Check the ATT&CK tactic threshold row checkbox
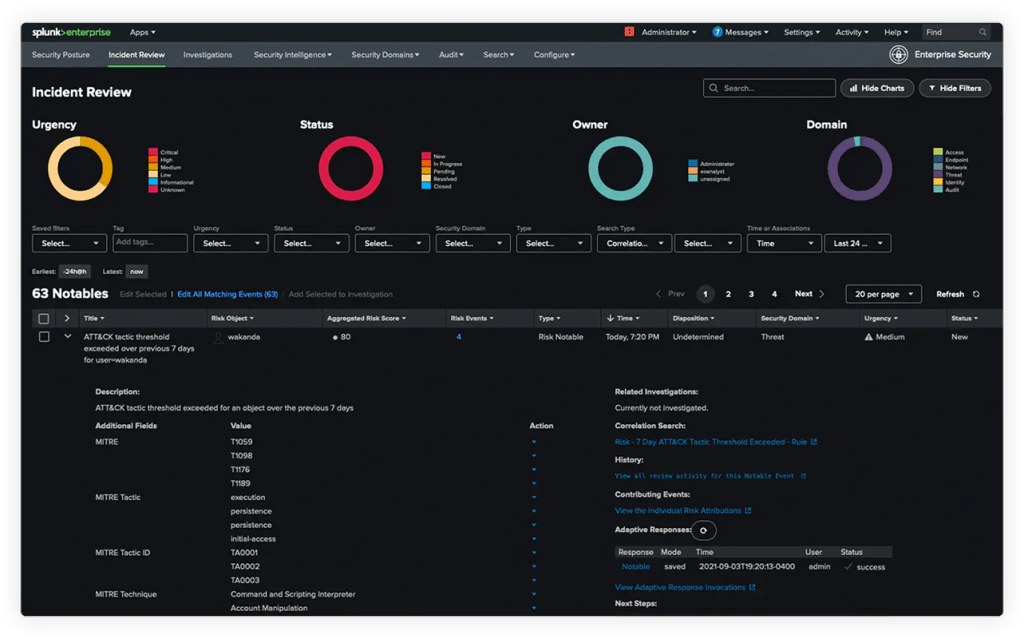This screenshot has height=639, width=1024. [x=42, y=337]
